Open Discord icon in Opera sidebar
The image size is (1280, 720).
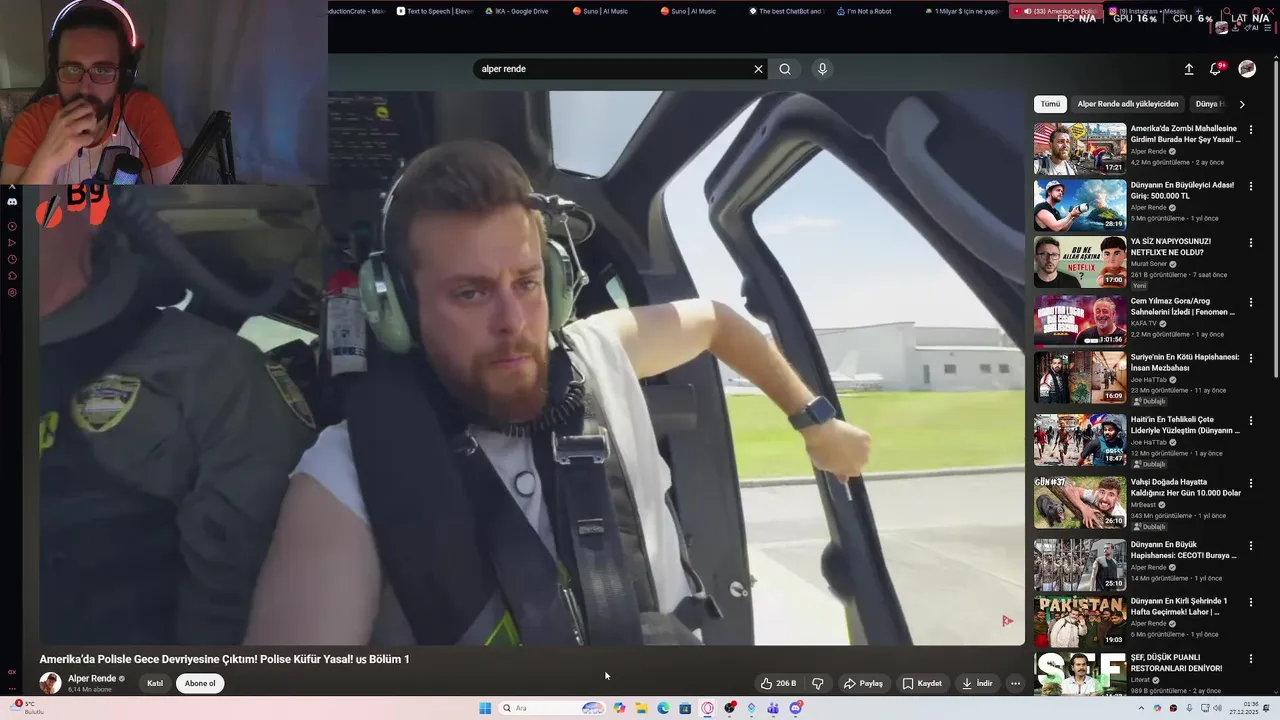click(12, 201)
